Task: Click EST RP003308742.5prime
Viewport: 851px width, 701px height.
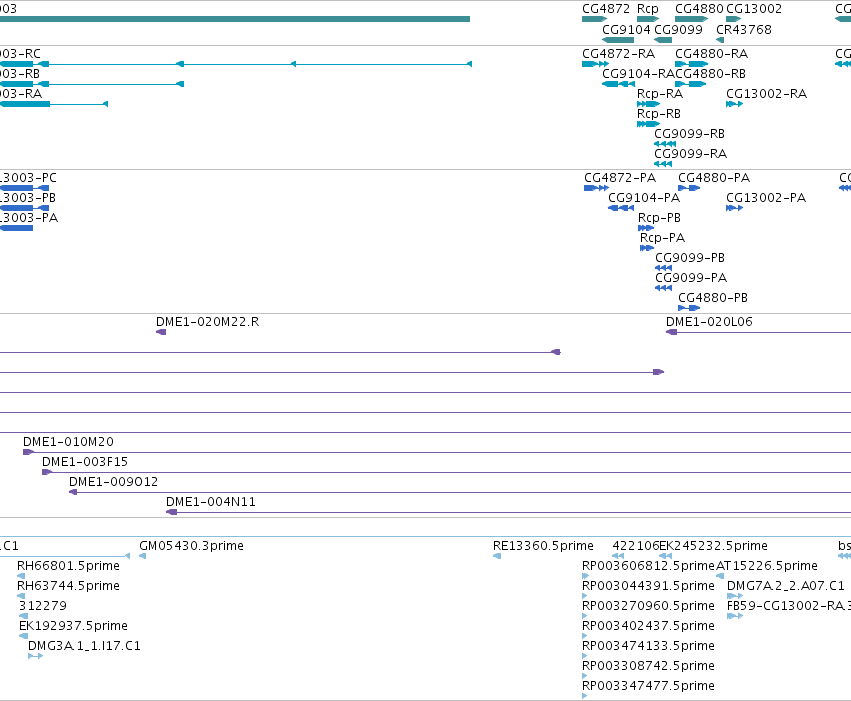Action: (x=648, y=666)
